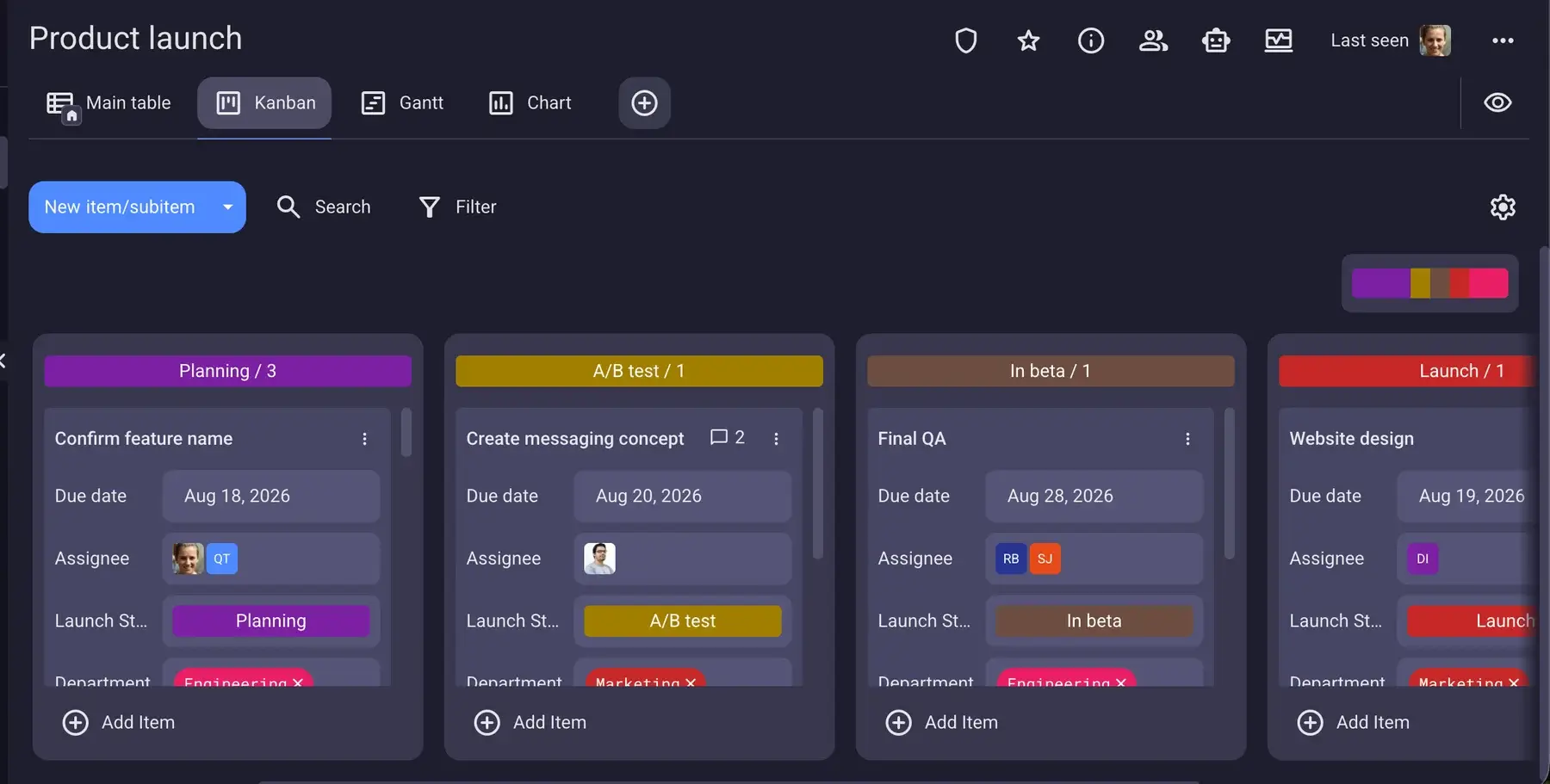Open Final QA card menu
The width and height of the screenshot is (1550, 784).
click(x=1187, y=439)
